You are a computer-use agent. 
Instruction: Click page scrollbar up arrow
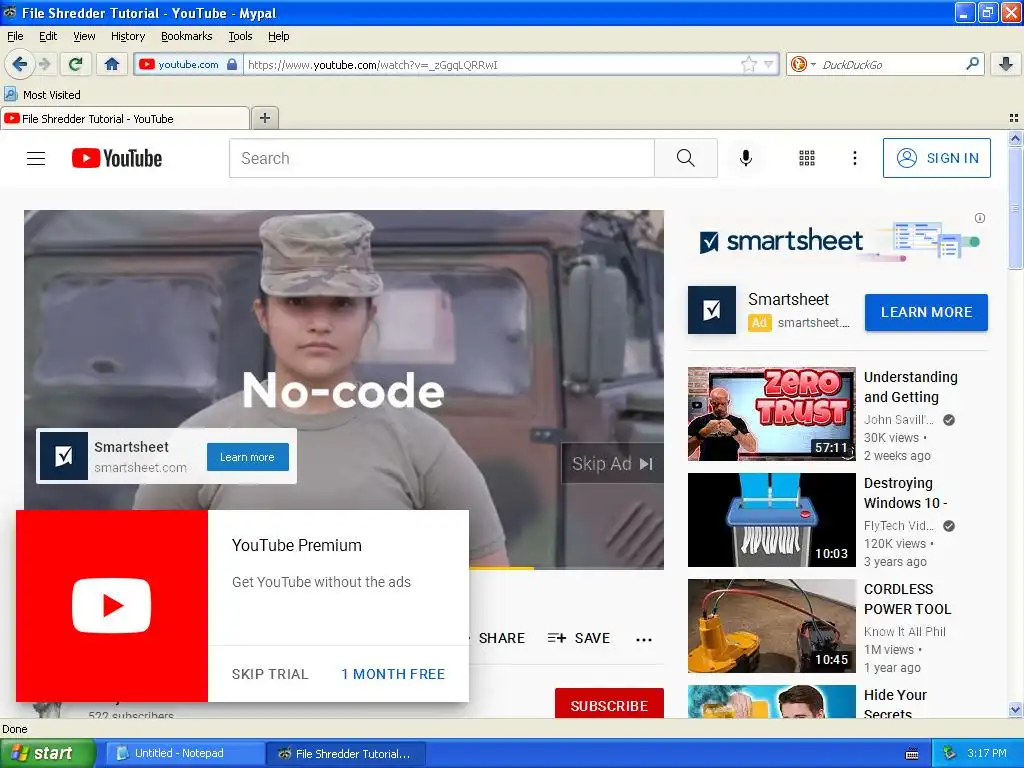pyautogui.click(x=1015, y=138)
